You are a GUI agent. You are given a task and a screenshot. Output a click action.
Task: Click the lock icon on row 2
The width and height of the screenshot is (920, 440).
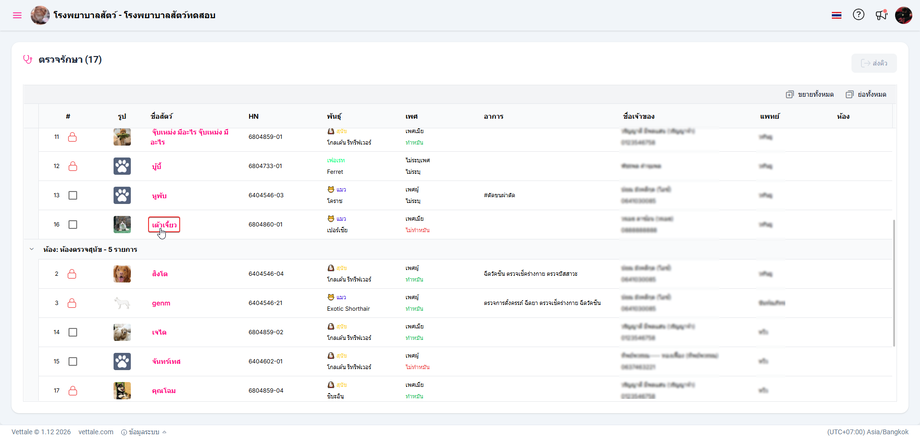click(72, 273)
